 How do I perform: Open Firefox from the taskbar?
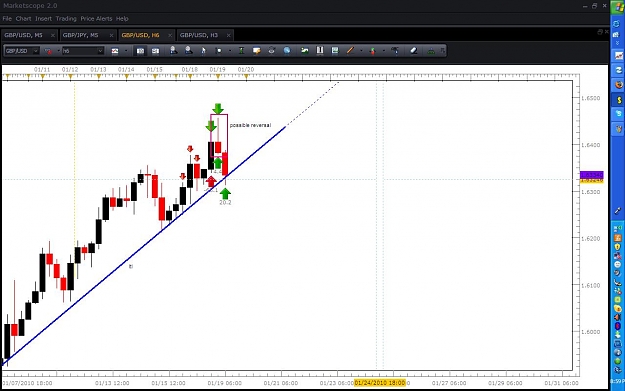619,85
